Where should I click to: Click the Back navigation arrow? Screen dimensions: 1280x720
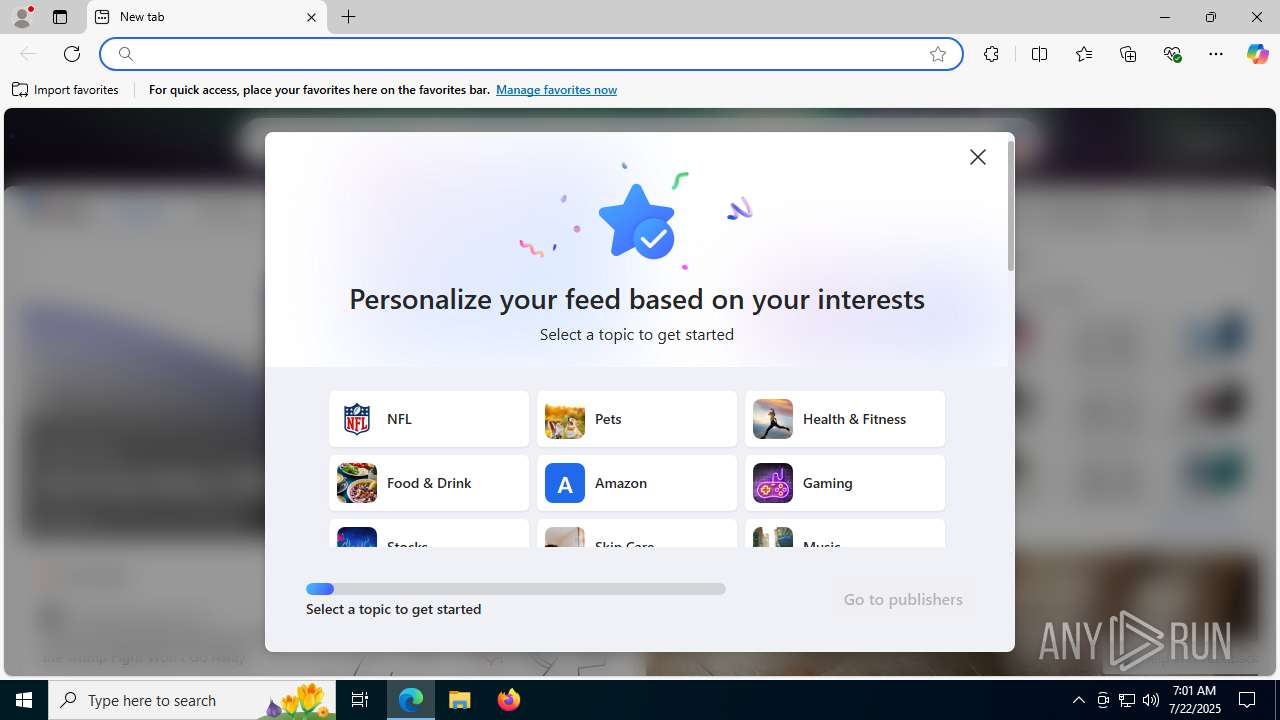point(28,54)
